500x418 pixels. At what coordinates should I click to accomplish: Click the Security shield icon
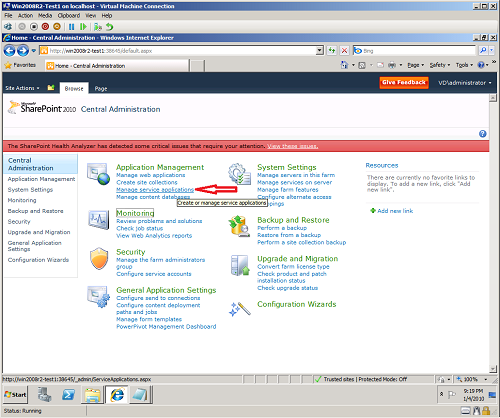99,258
